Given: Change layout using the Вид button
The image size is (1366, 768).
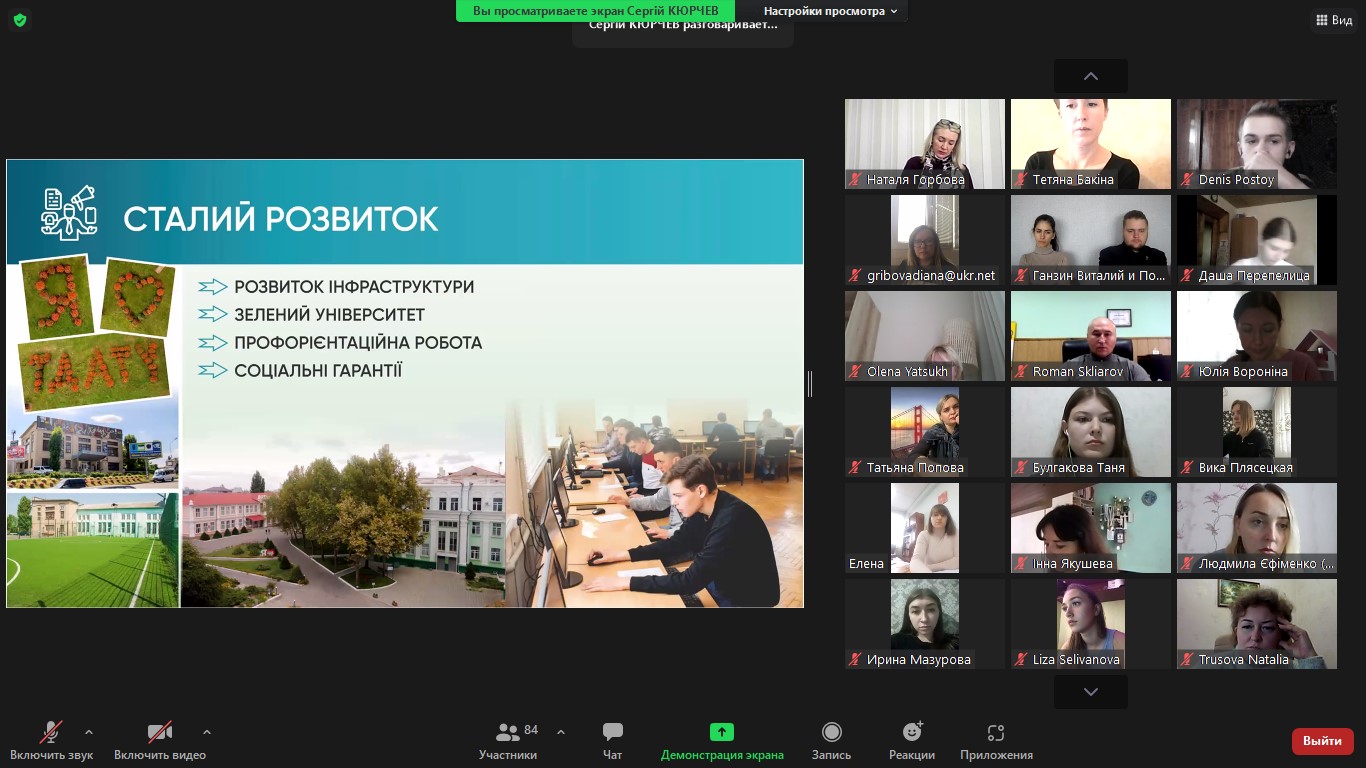Looking at the screenshot, I should [x=1334, y=20].
